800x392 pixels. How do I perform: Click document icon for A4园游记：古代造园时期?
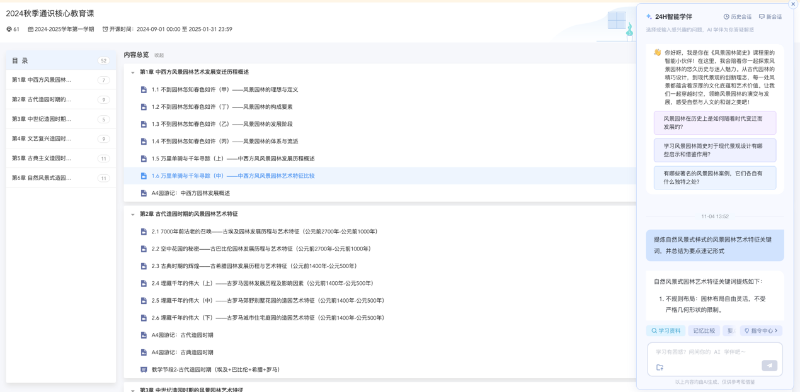click(x=144, y=335)
